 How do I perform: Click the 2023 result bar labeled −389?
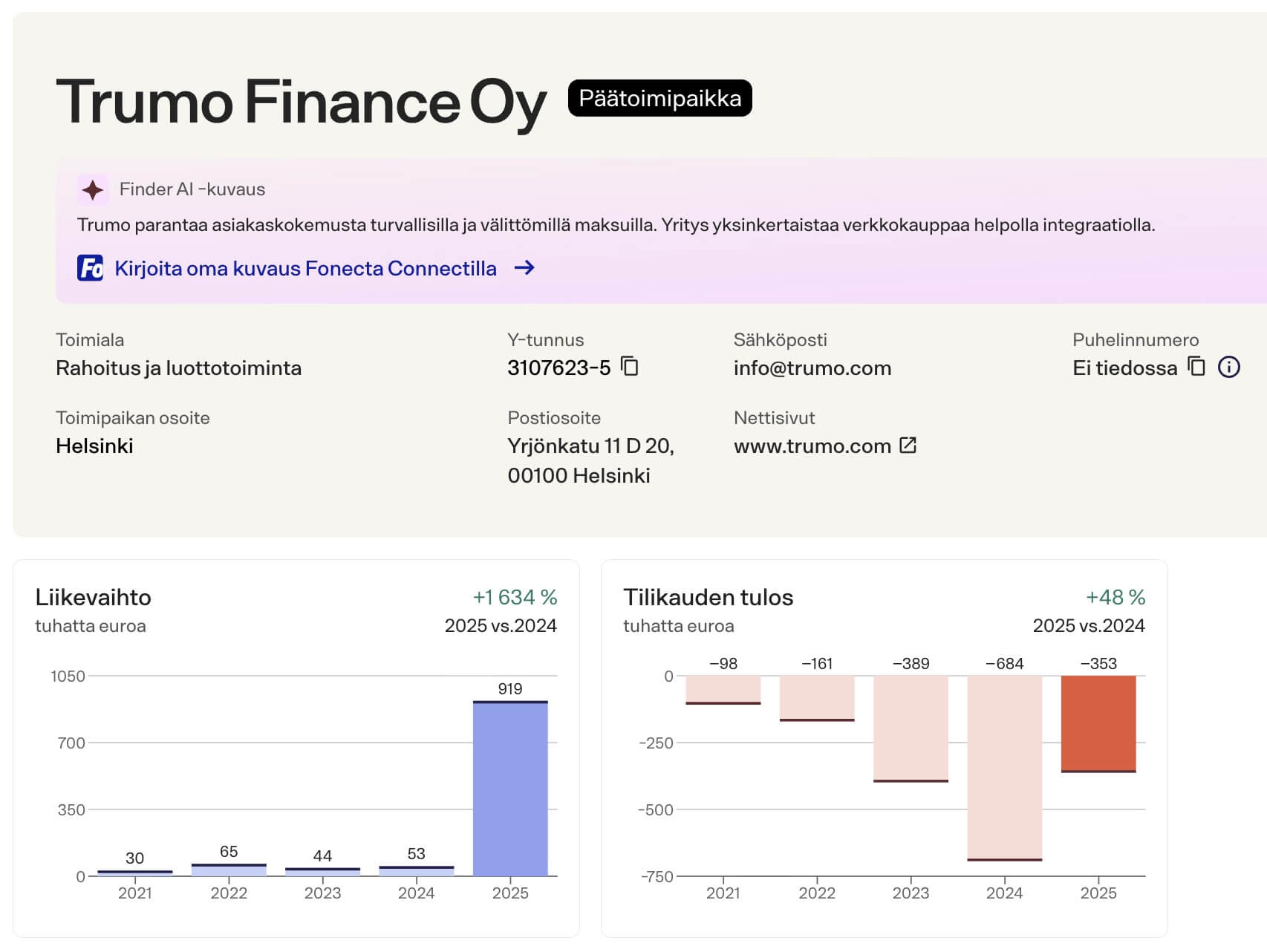tap(911, 728)
